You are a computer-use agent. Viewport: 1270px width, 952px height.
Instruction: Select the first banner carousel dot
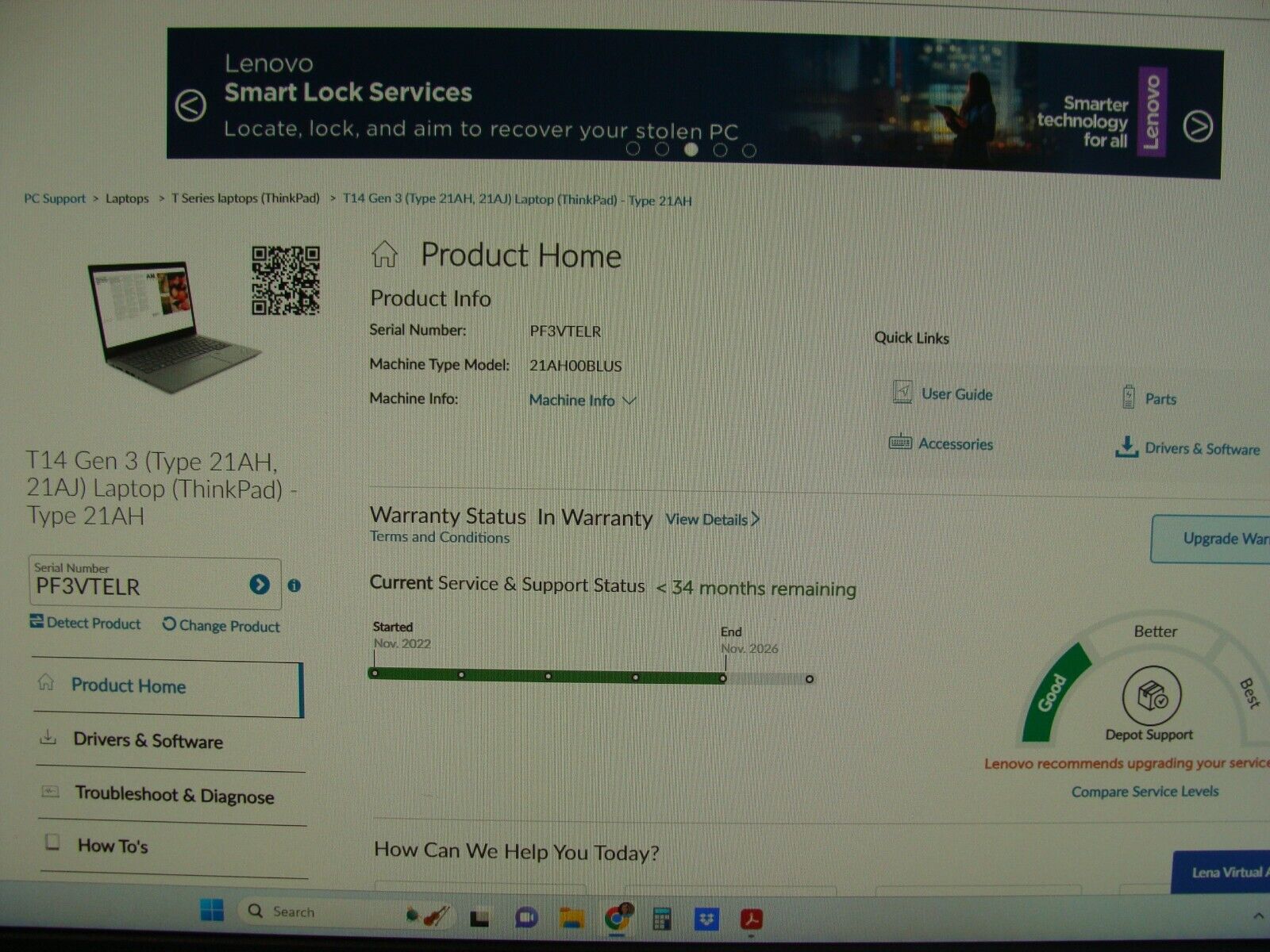(633, 148)
